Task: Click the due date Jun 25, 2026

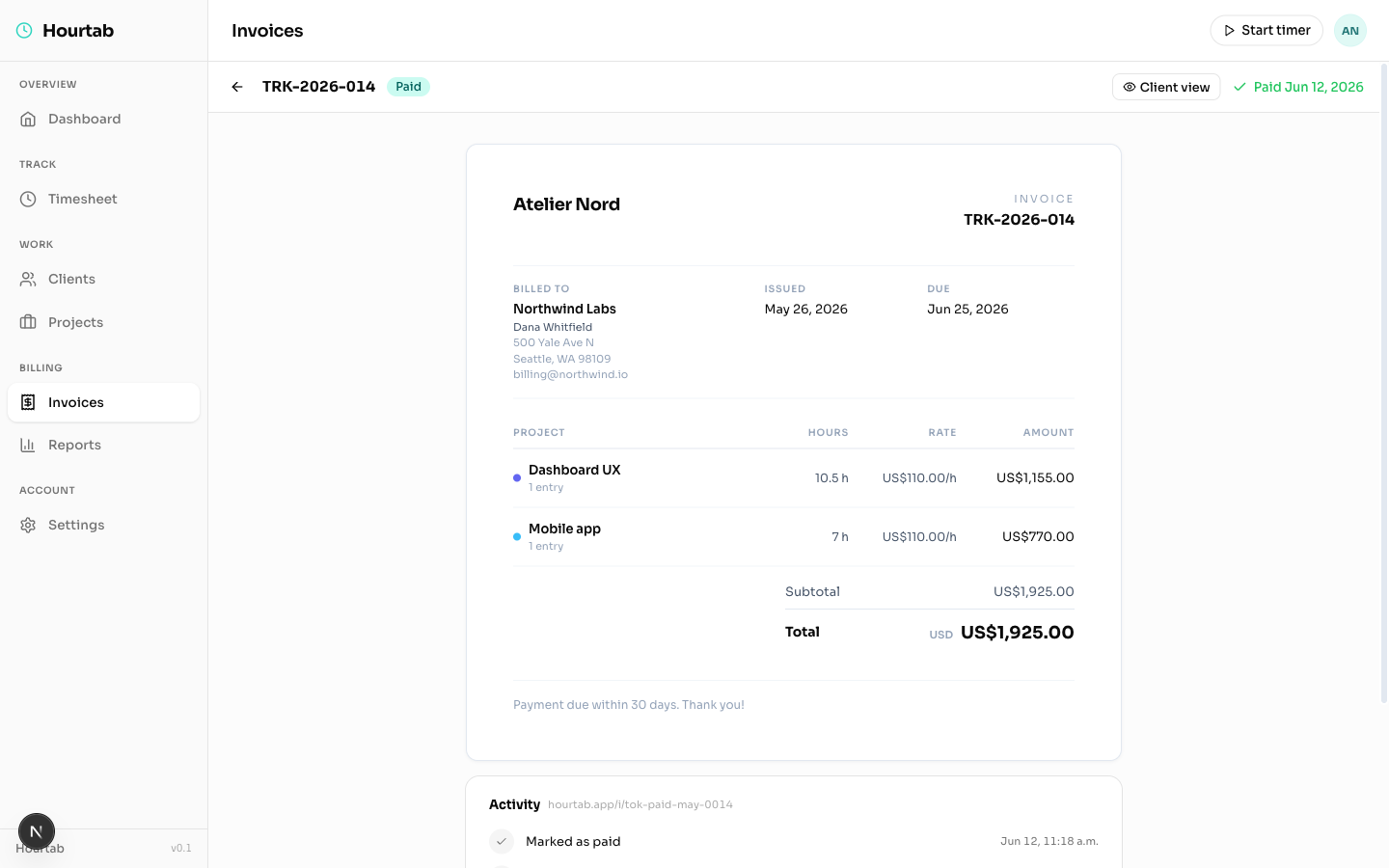Action: (967, 309)
